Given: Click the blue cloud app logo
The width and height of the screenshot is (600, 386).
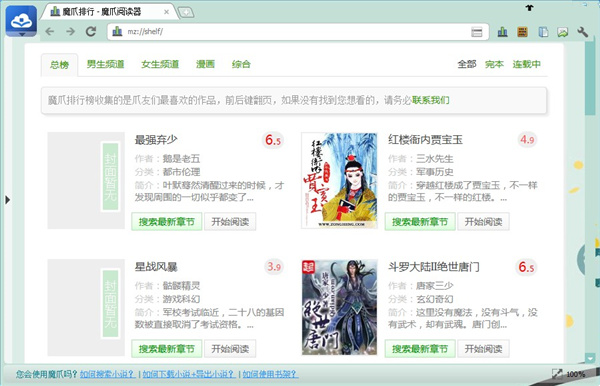Looking at the screenshot, I should (x=21, y=21).
